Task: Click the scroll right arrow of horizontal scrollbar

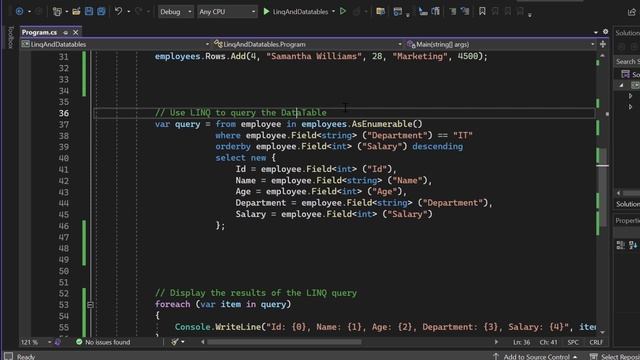Action: [496, 342]
